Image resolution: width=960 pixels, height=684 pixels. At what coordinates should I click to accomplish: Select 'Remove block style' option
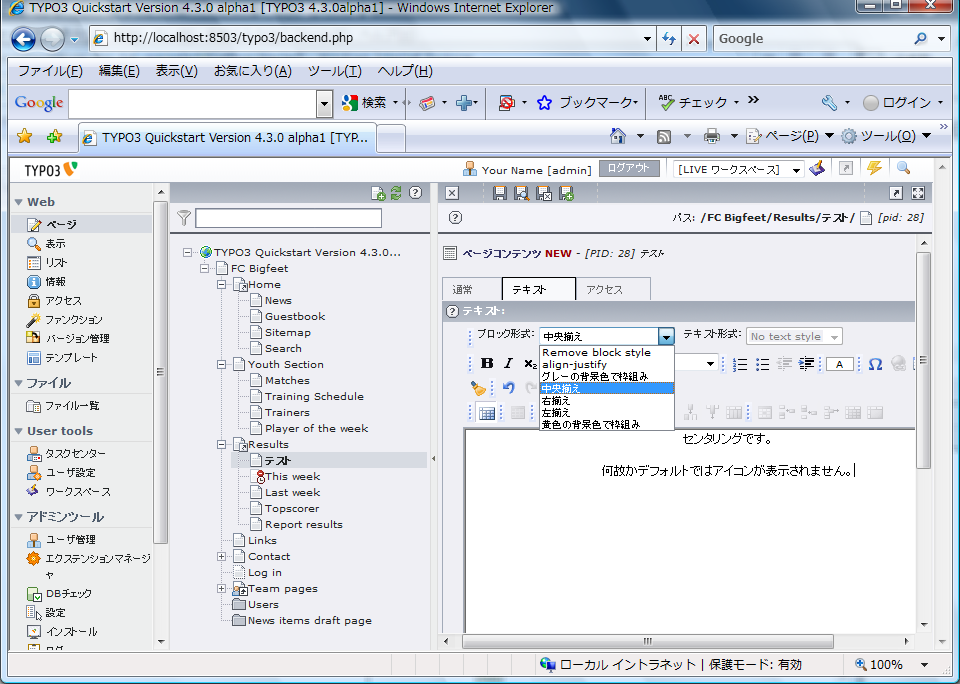(x=607, y=353)
